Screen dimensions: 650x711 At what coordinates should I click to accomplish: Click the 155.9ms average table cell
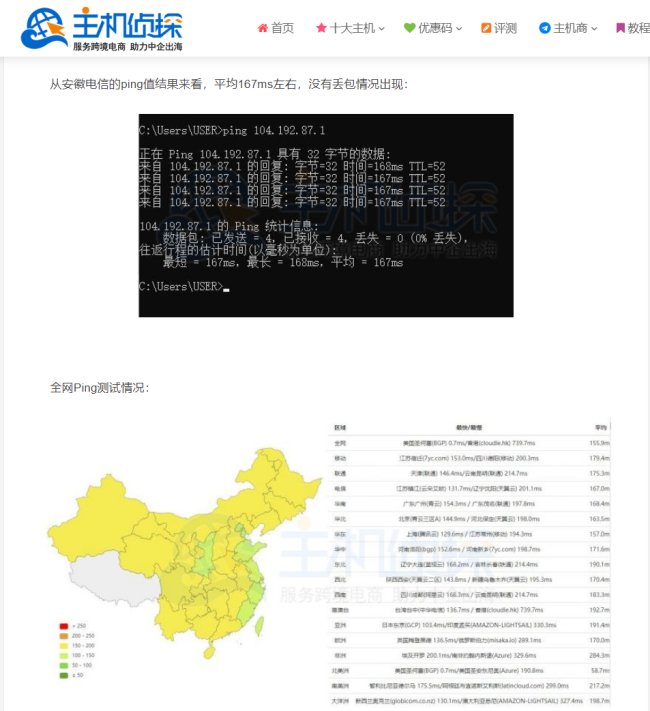(x=599, y=443)
